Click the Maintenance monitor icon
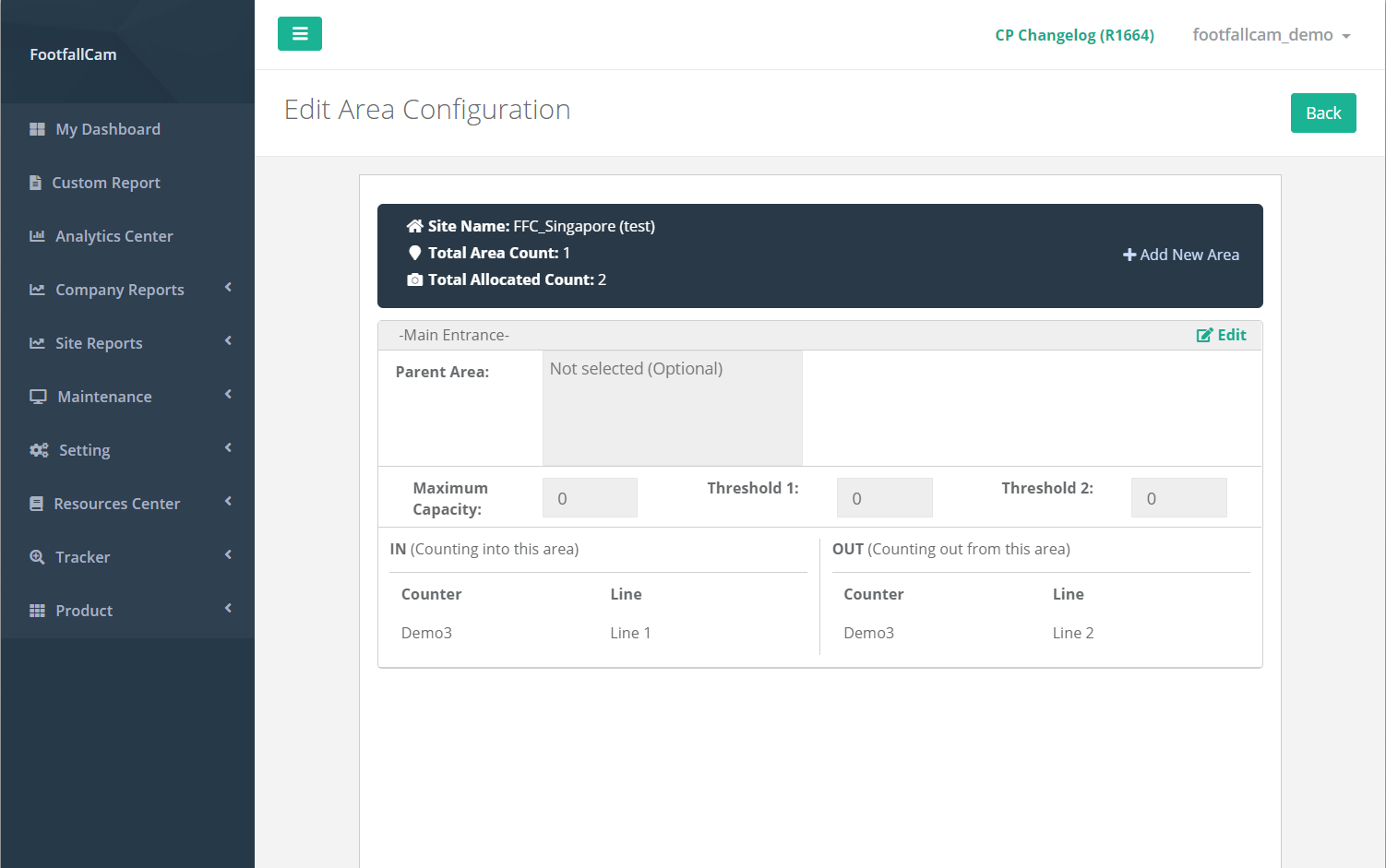The width and height of the screenshot is (1386, 868). [x=38, y=397]
